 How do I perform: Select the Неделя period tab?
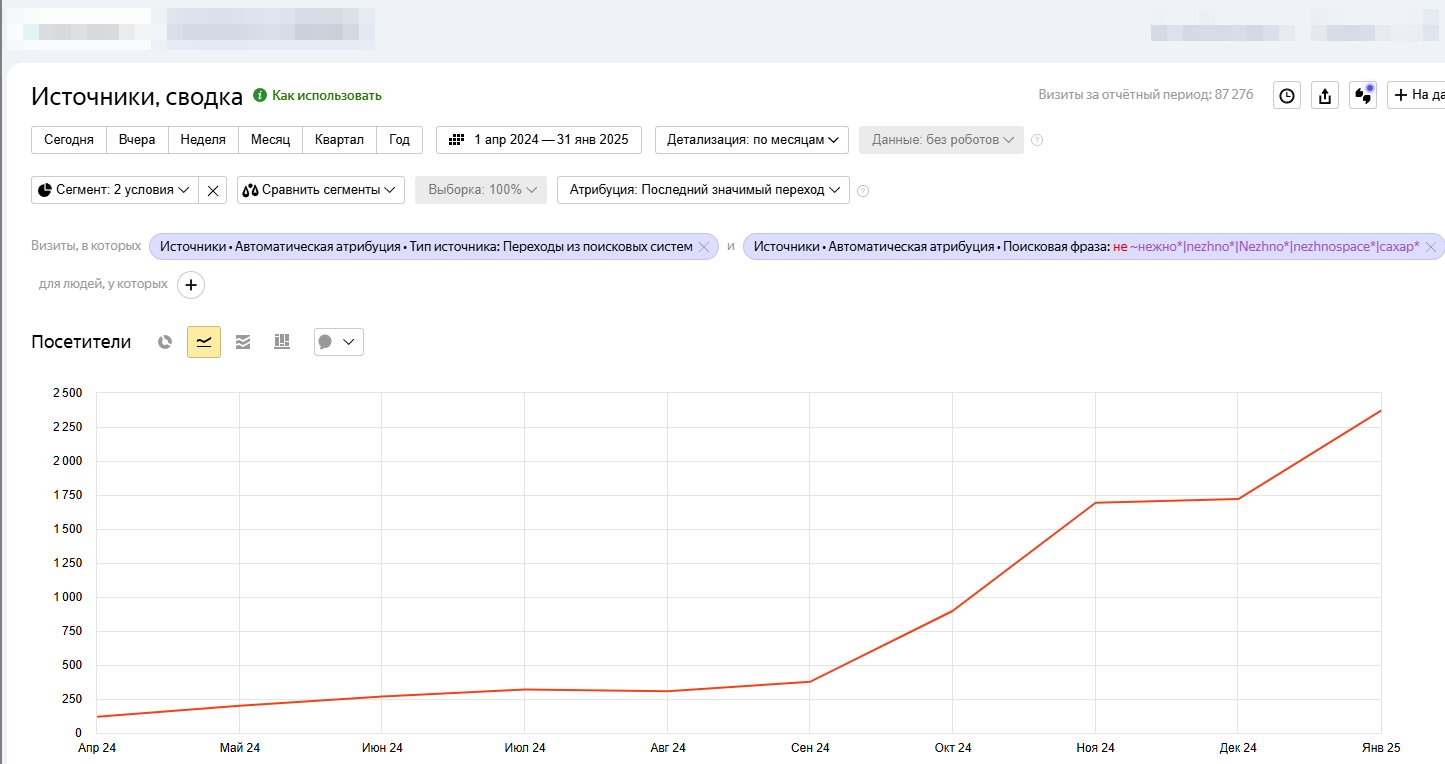[x=203, y=140]
